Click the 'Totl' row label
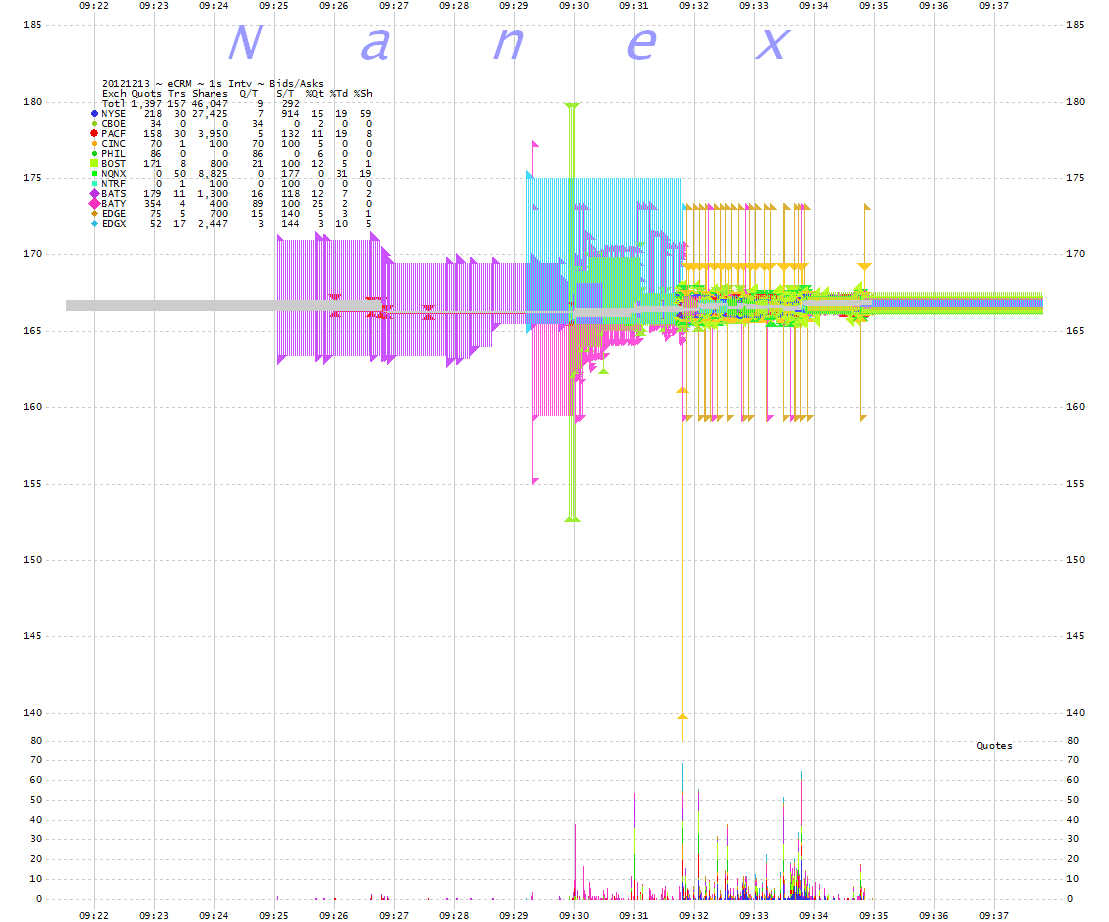Screen dimensions: 1109x922 click(x=113, y=104)
